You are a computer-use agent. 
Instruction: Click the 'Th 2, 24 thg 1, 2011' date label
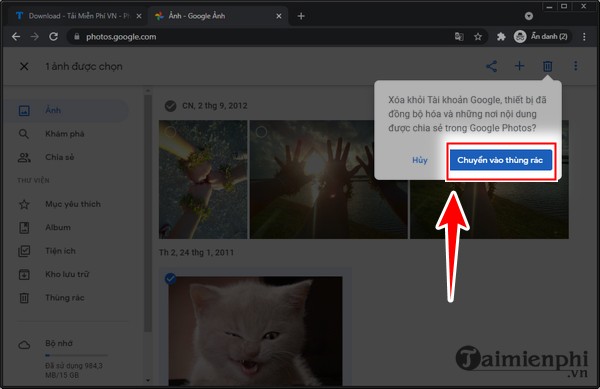click(196, 252)
